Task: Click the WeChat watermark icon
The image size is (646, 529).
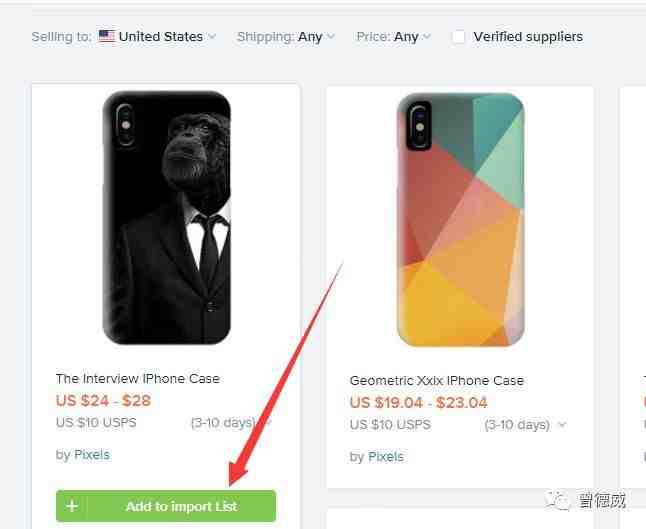Action: [557, 500]
